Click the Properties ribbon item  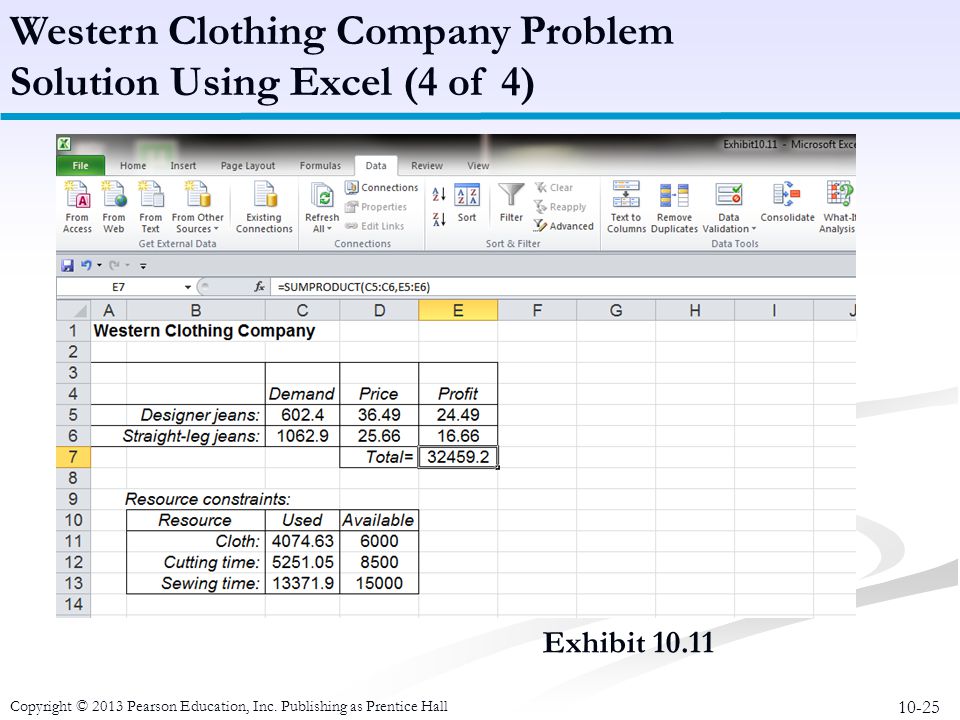point(376,207)
